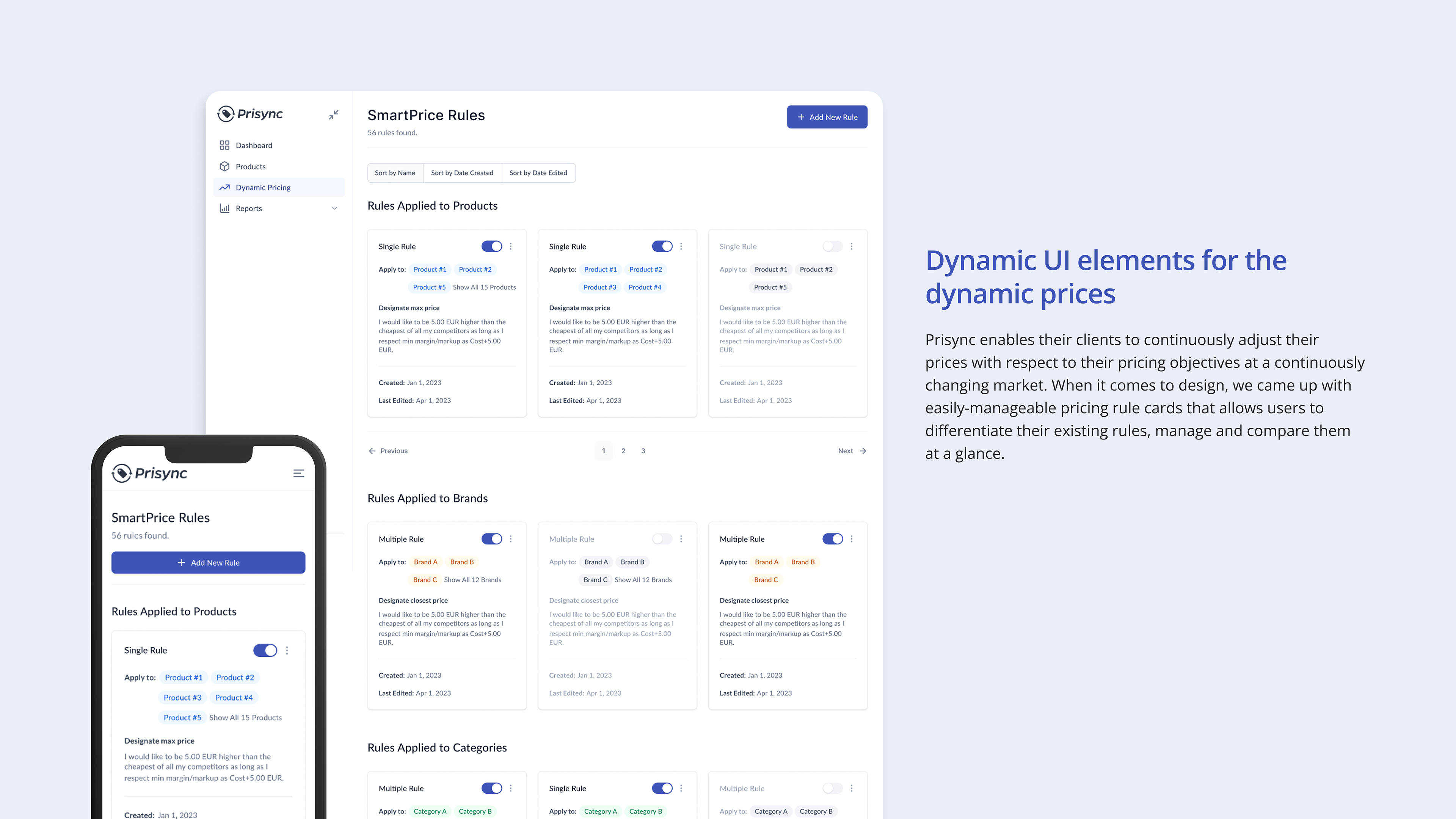This screenshot has width=1456, height=819.
Task: Click the Products box icon
Action: (x=224, y=166)
